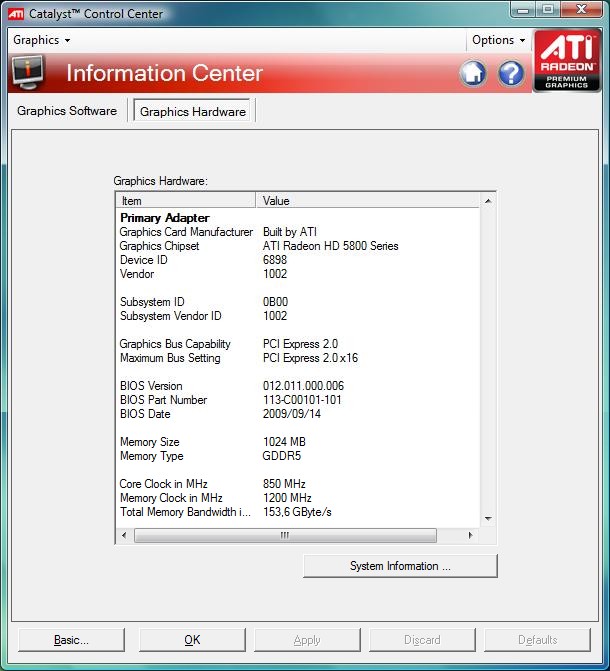Select the Graphics Card Manufacturer row

tap(298, 232)
